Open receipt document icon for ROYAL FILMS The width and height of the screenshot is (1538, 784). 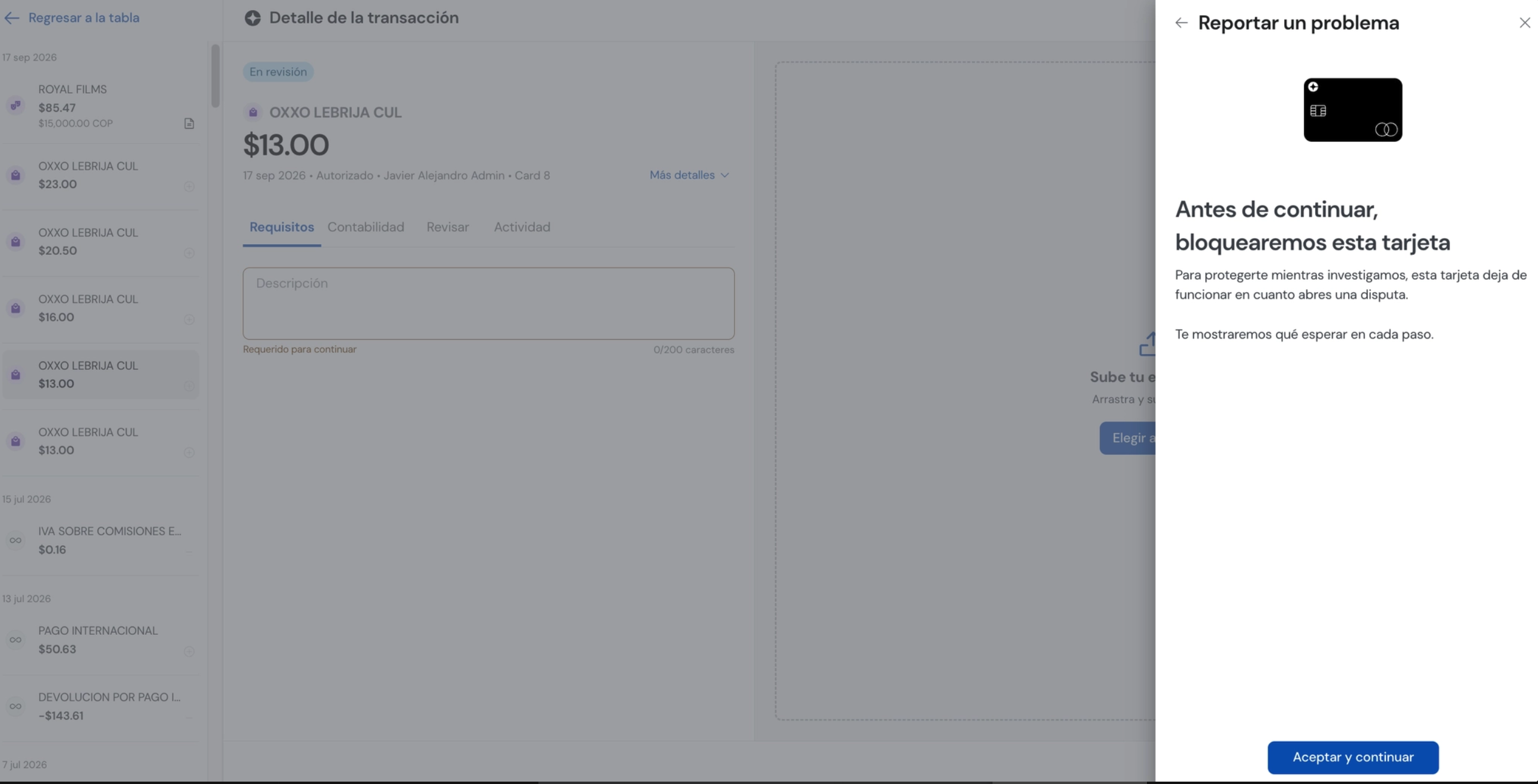[x=189, y=124]
